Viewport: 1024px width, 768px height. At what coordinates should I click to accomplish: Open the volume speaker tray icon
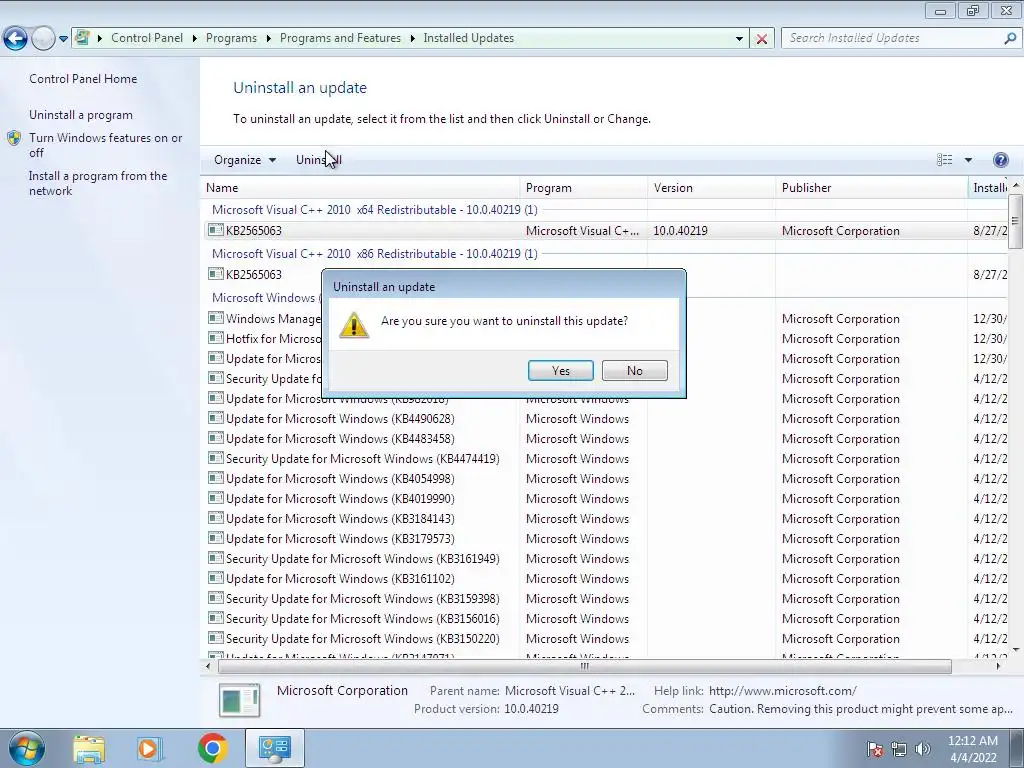922,749
